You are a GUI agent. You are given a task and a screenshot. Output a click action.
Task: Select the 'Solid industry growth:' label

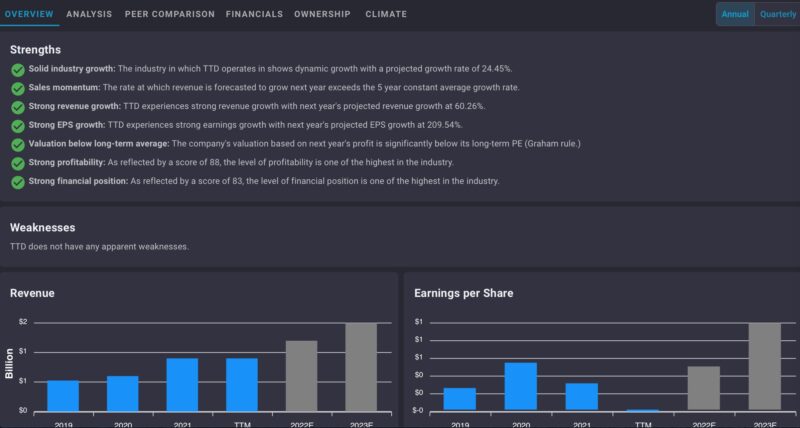[x=72, y=68]
